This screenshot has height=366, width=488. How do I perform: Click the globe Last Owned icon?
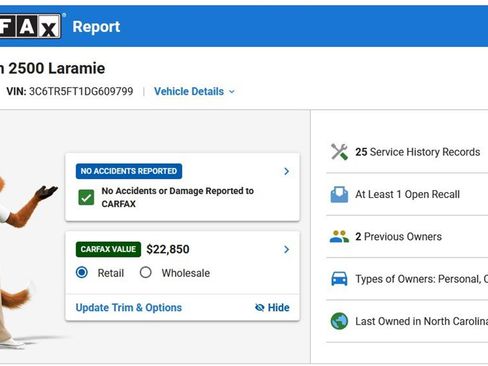339,321
